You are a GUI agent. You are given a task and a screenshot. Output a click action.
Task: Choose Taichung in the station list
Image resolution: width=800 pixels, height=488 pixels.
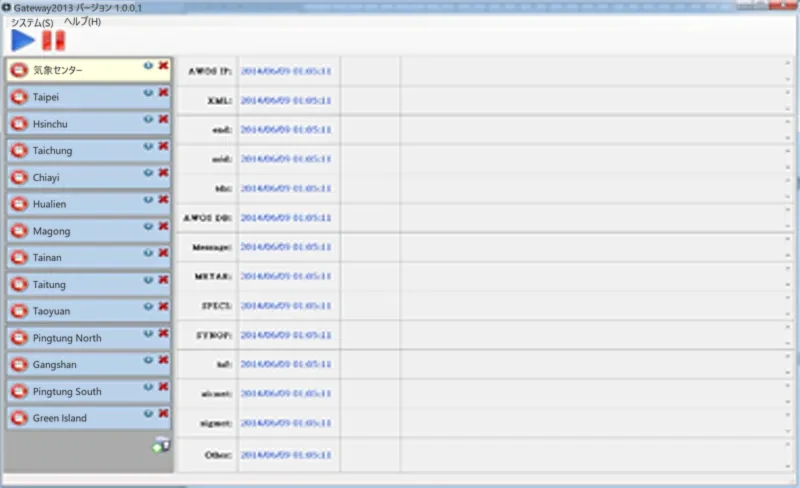coord(89,151)
